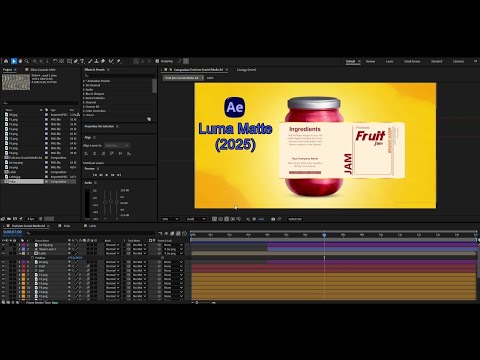Open the Effect Controls panel tab
Screen dimensions: 480x360
(43, 70)
